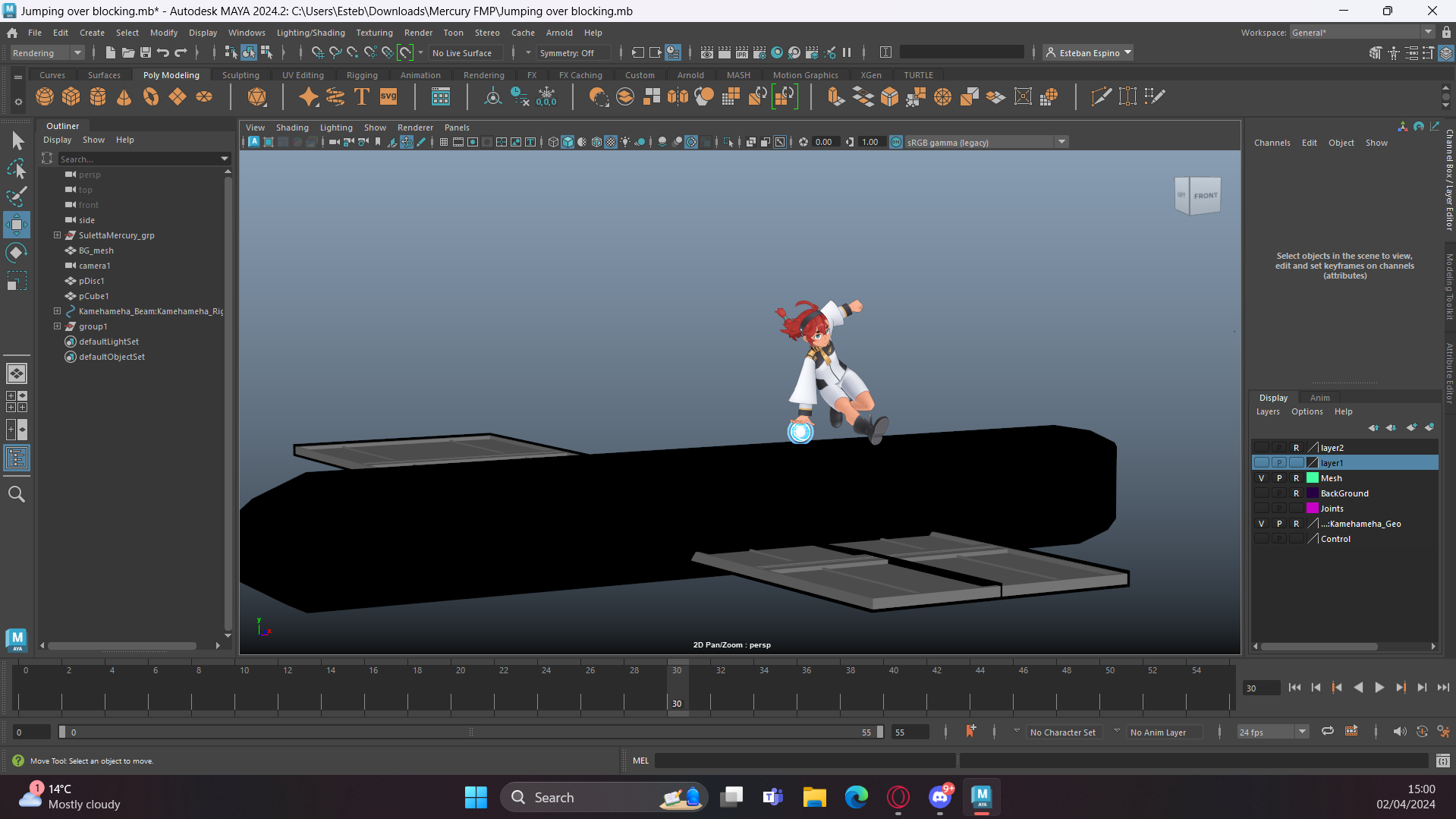Open the Multi-Cut tool on shelf
Screen dimensions: 1456x819
1101,96
